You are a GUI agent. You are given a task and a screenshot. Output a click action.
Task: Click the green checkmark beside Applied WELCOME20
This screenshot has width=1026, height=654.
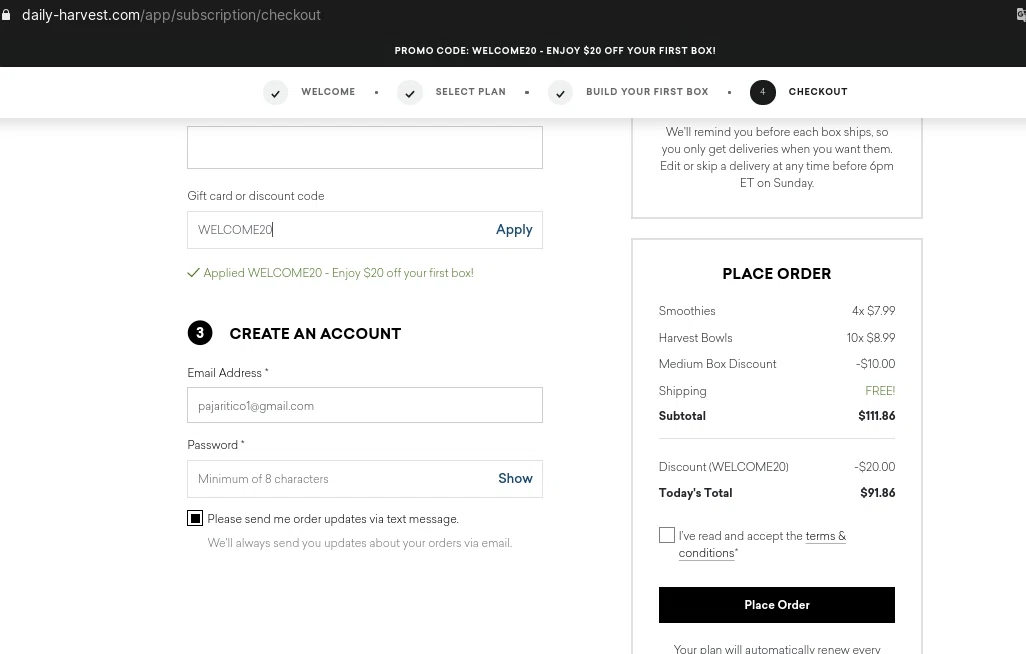coord(193,273)
